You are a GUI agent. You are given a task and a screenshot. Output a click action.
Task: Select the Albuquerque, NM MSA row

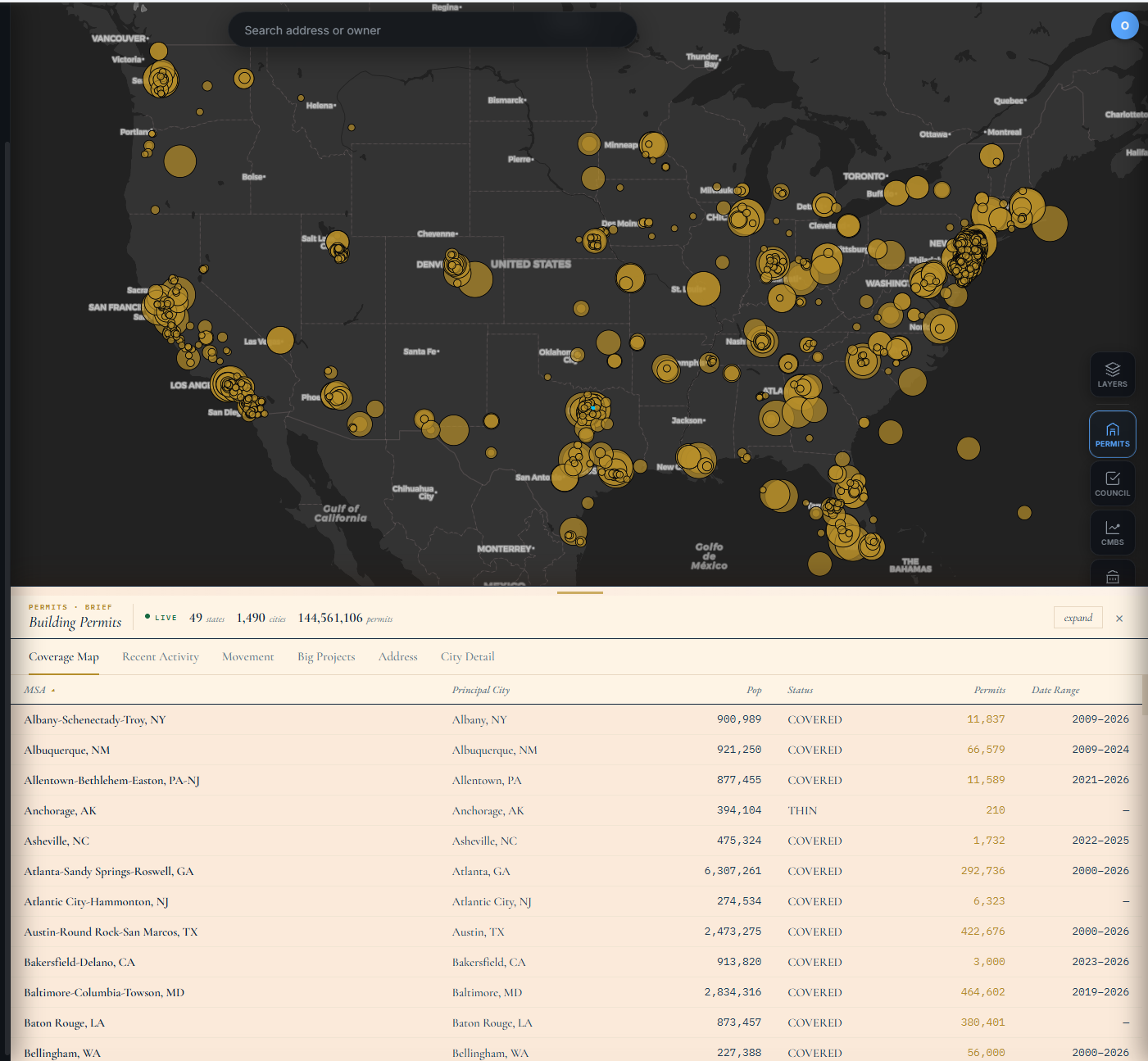click(576, 750)
